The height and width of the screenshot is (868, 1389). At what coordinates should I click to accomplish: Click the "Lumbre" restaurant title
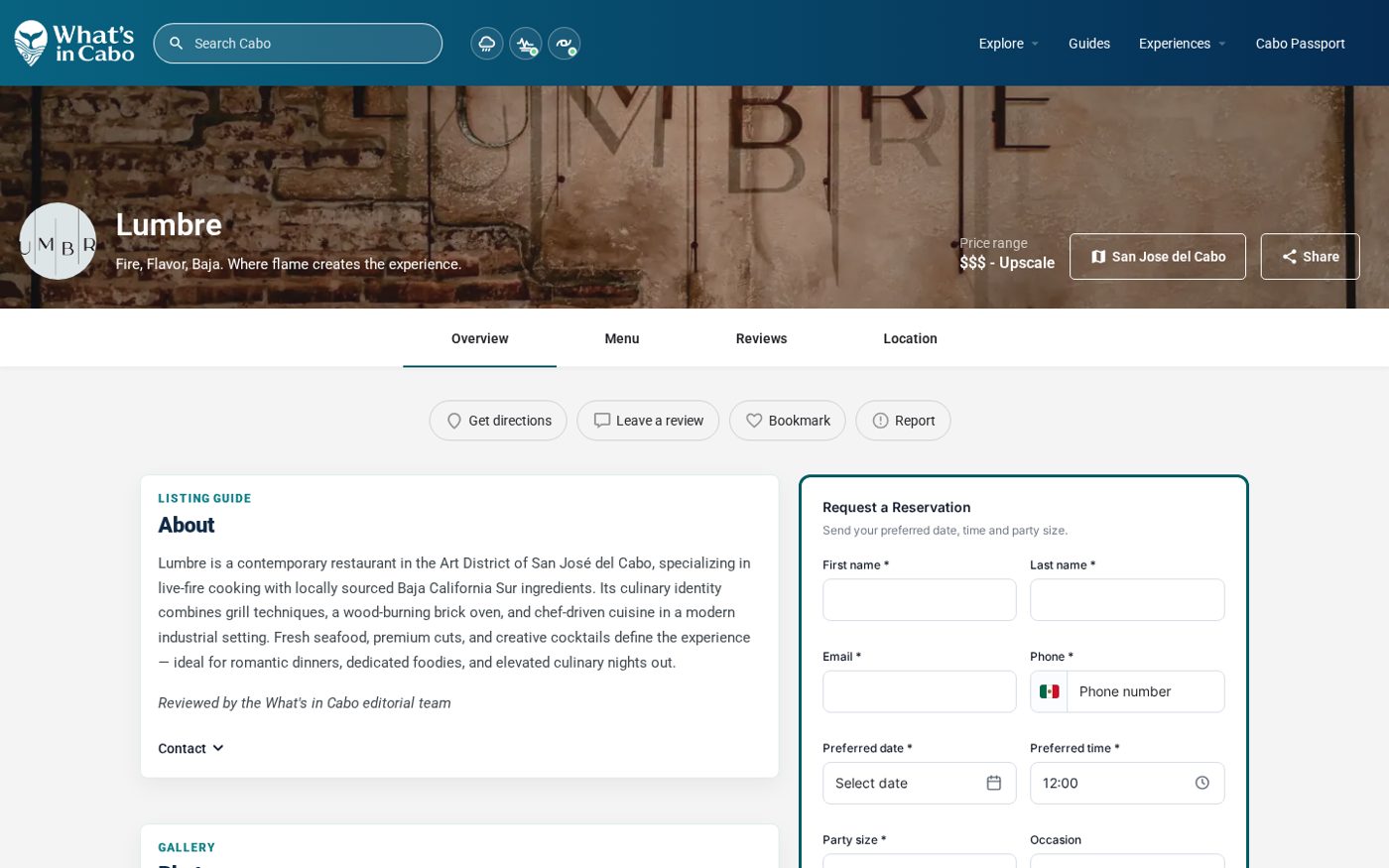pyautogui.click(x=169, y=225)
